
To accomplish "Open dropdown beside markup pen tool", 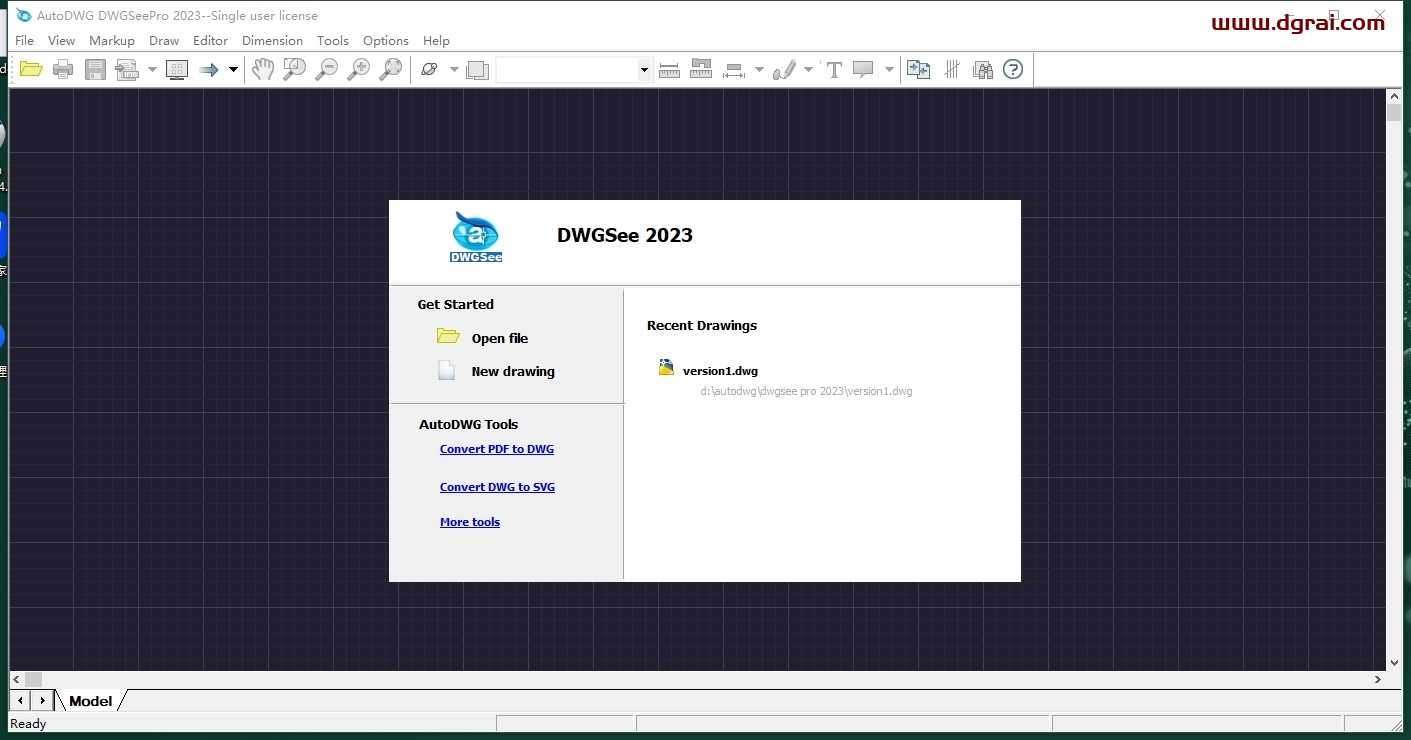I will 808,69.
